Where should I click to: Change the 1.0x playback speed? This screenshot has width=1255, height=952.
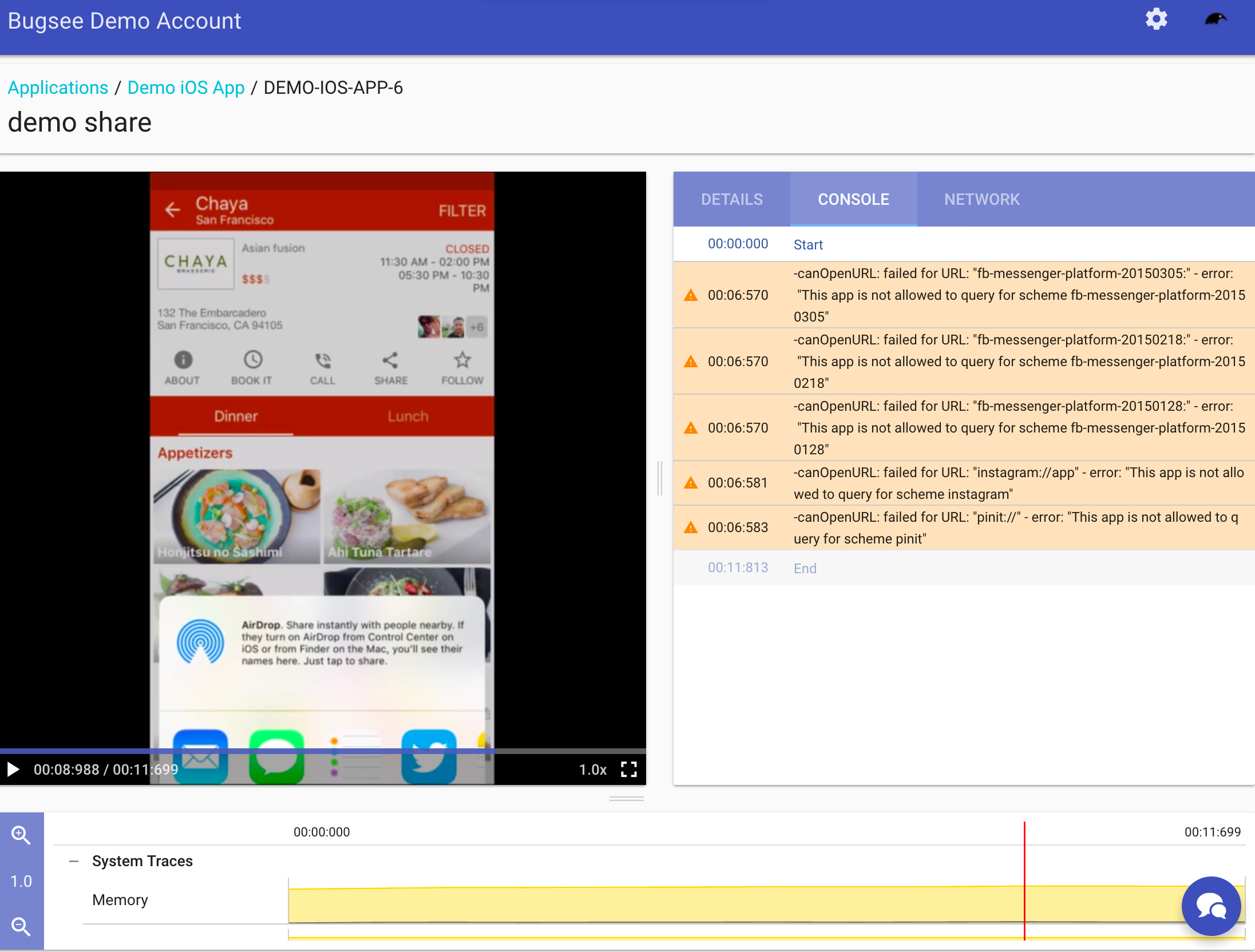point(592,769)
